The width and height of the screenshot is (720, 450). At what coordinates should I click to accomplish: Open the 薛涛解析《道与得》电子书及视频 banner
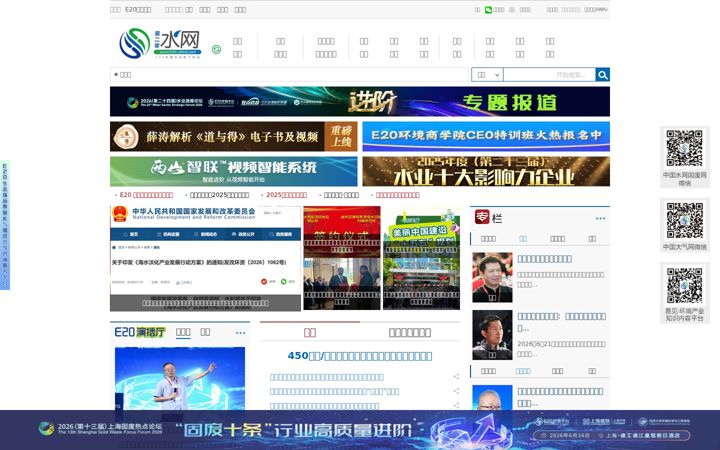233,136
